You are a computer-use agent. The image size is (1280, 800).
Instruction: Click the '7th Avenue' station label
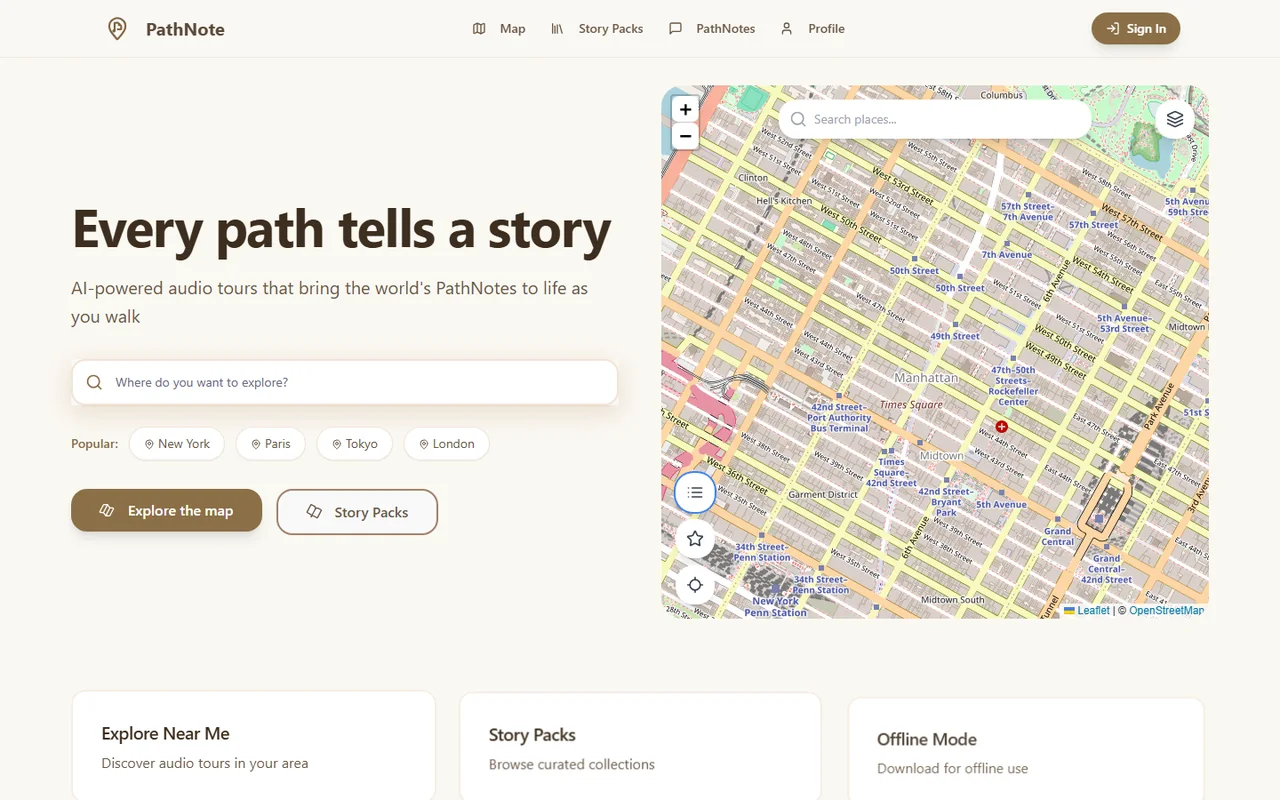tap(1006, 255)
